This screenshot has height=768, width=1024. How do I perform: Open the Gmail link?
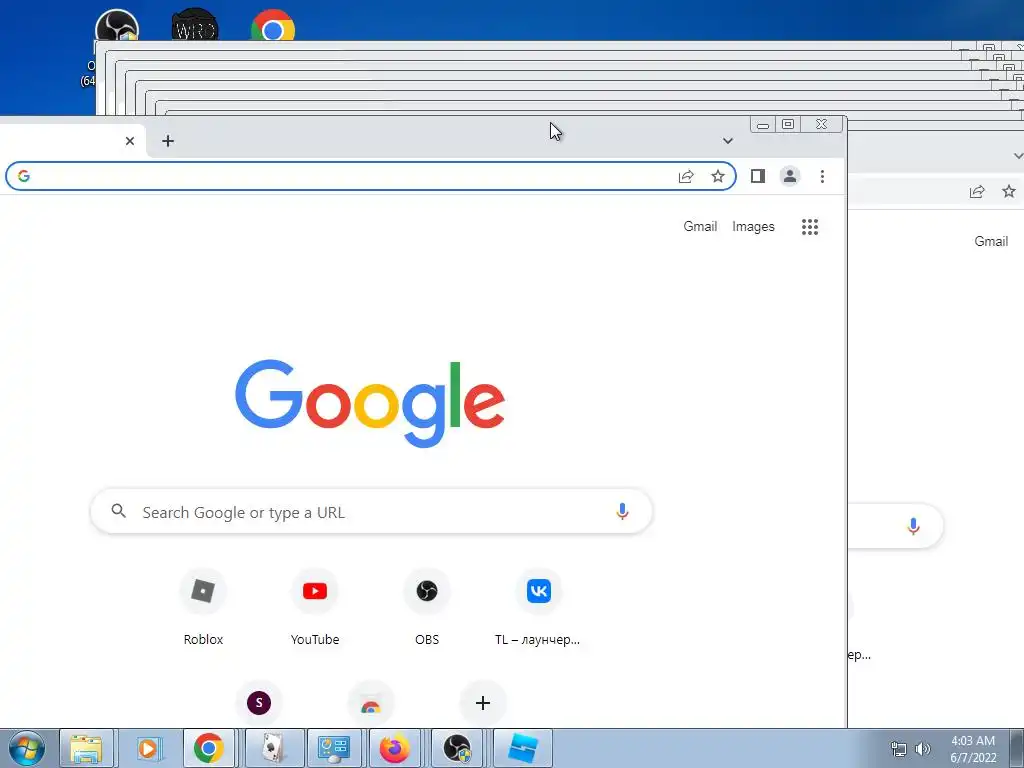click(x=700, y=227)
